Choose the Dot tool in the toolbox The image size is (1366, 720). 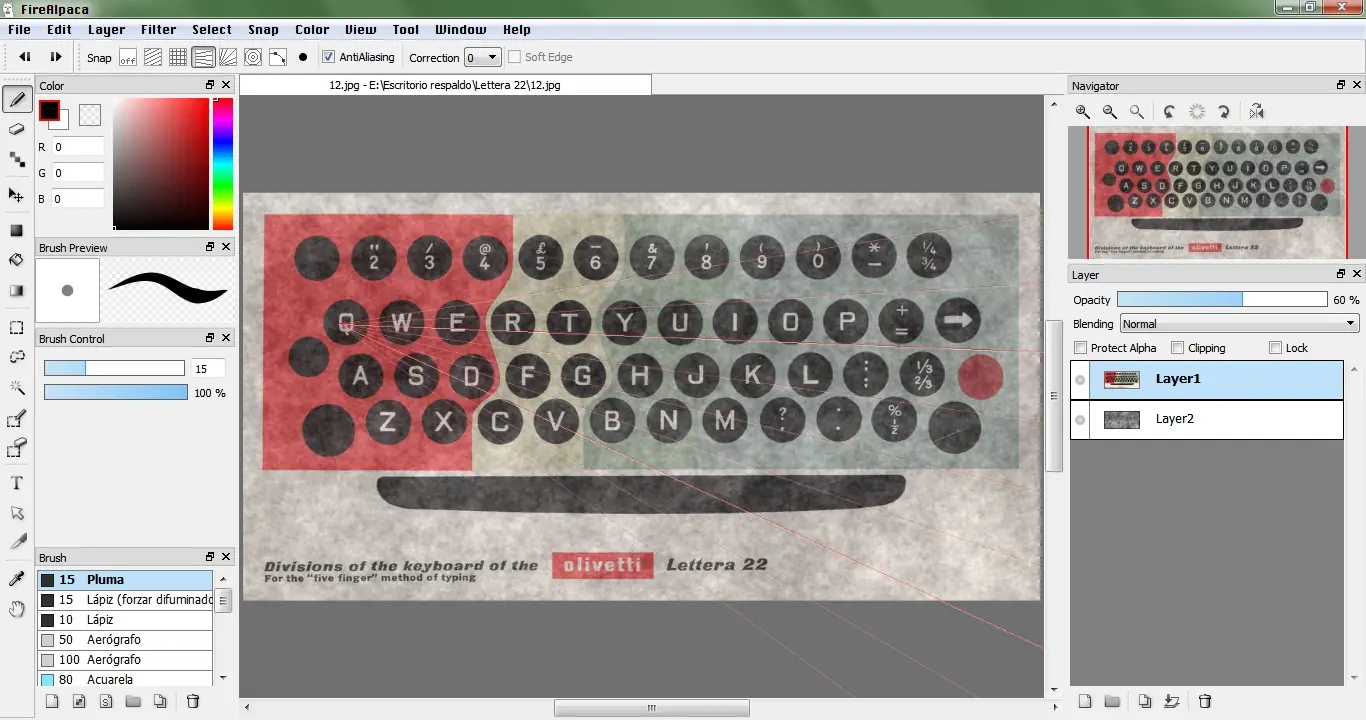click(x=16, y=159)
